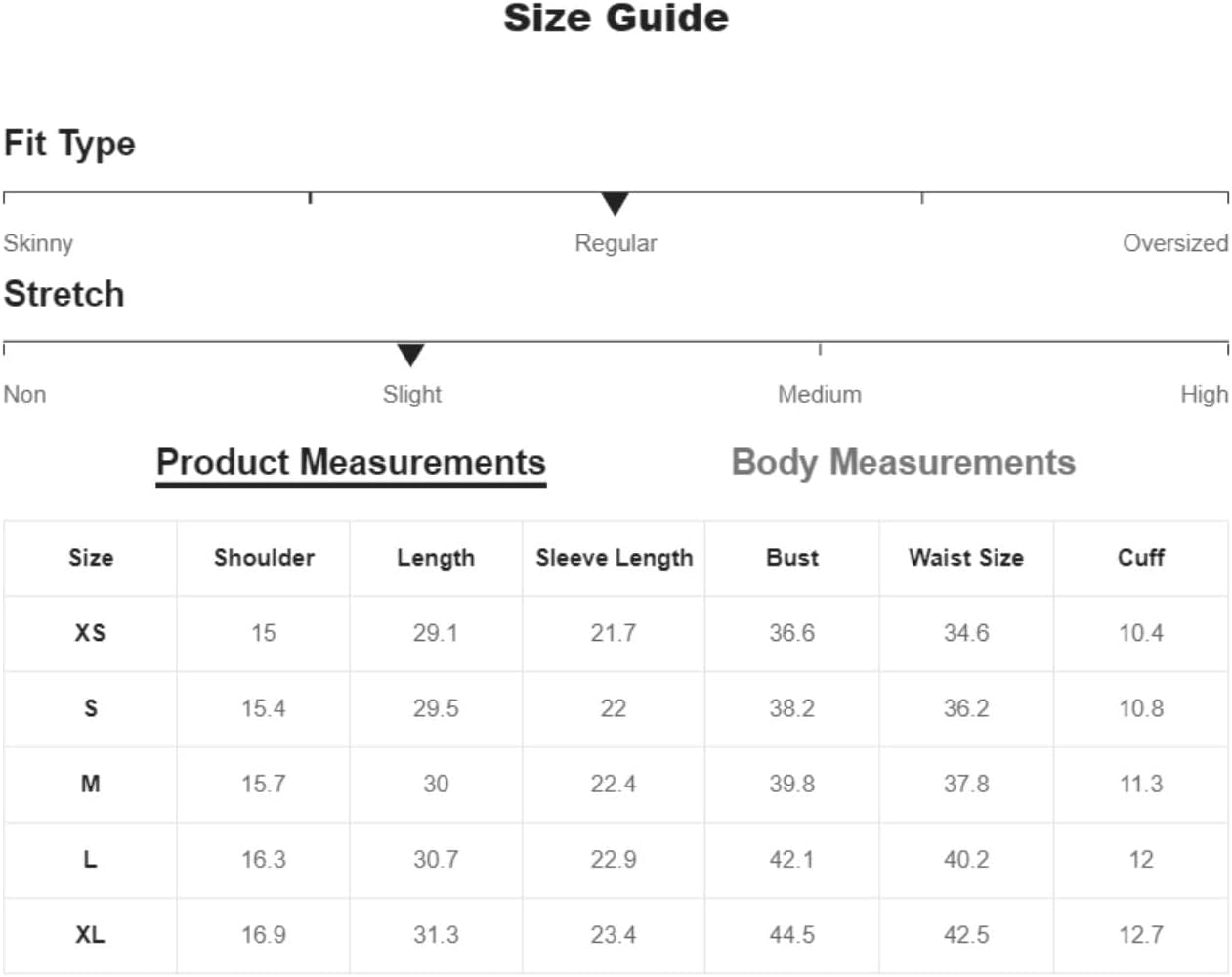1232x977 pixels.
Task: Select the Product Measurements tab
Action: (x=351, y=463)
